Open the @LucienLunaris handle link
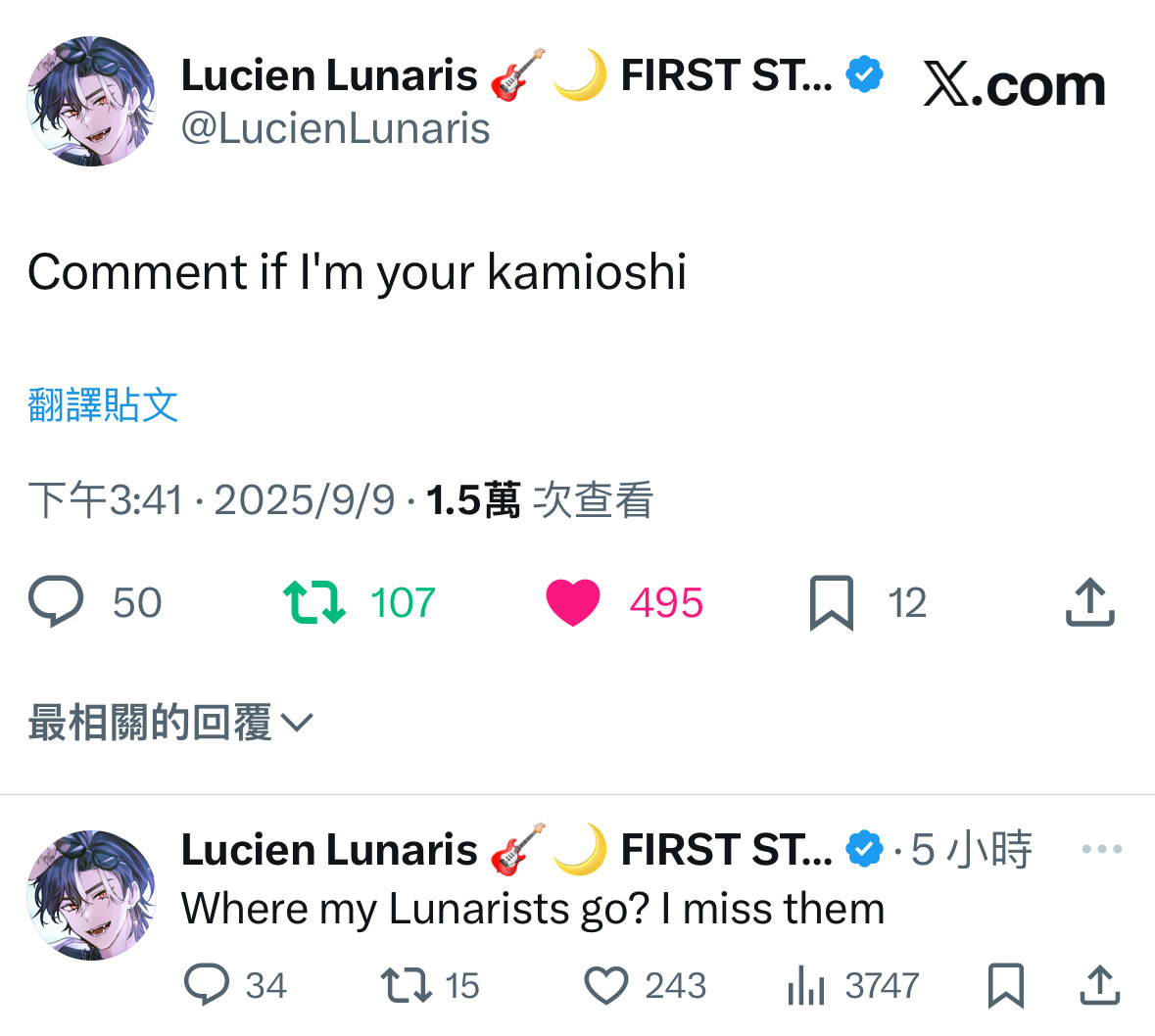The height and width of the screenshot is (1036, 1155). 335,128
